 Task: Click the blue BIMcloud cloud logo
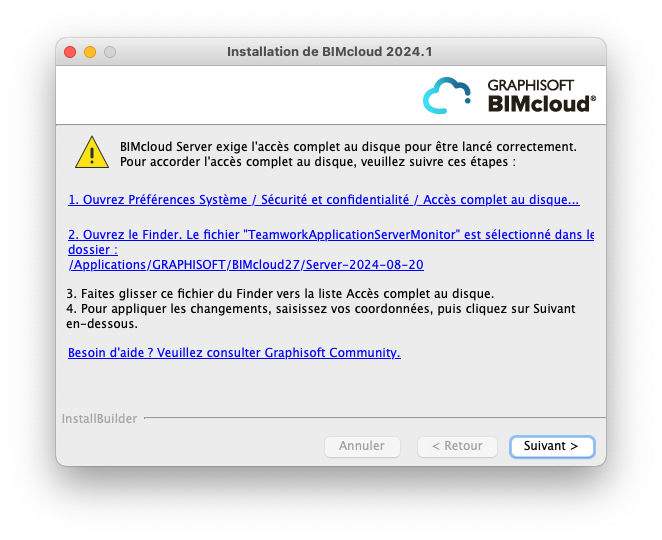[447, 95]
